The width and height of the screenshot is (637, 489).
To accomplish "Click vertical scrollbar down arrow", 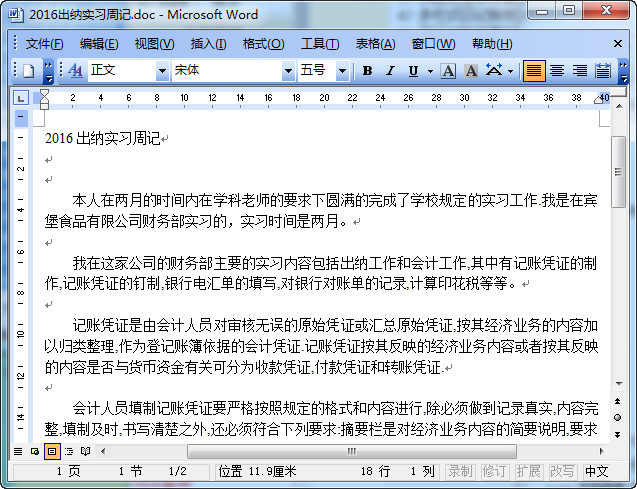I will pos(619,384).
